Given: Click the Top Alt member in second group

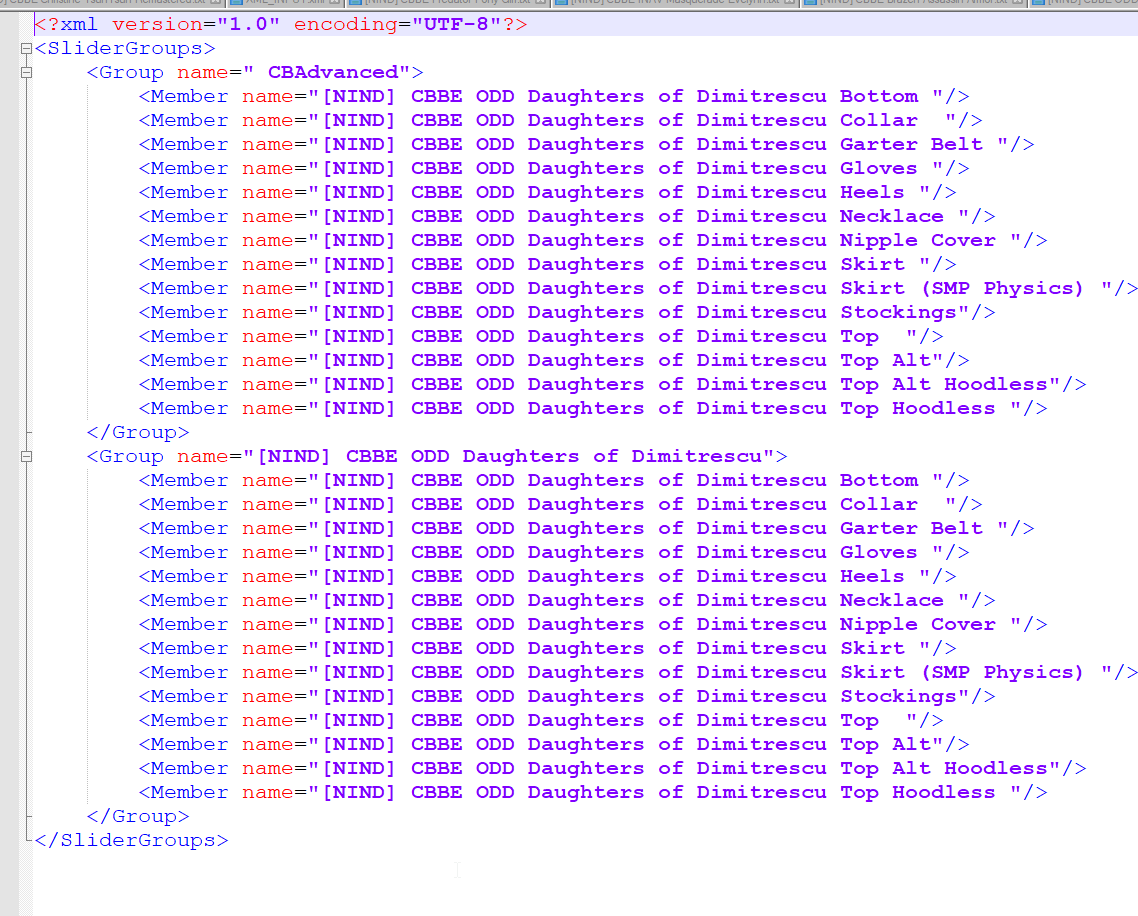Looking at the screenshot, I should [554, 744].
